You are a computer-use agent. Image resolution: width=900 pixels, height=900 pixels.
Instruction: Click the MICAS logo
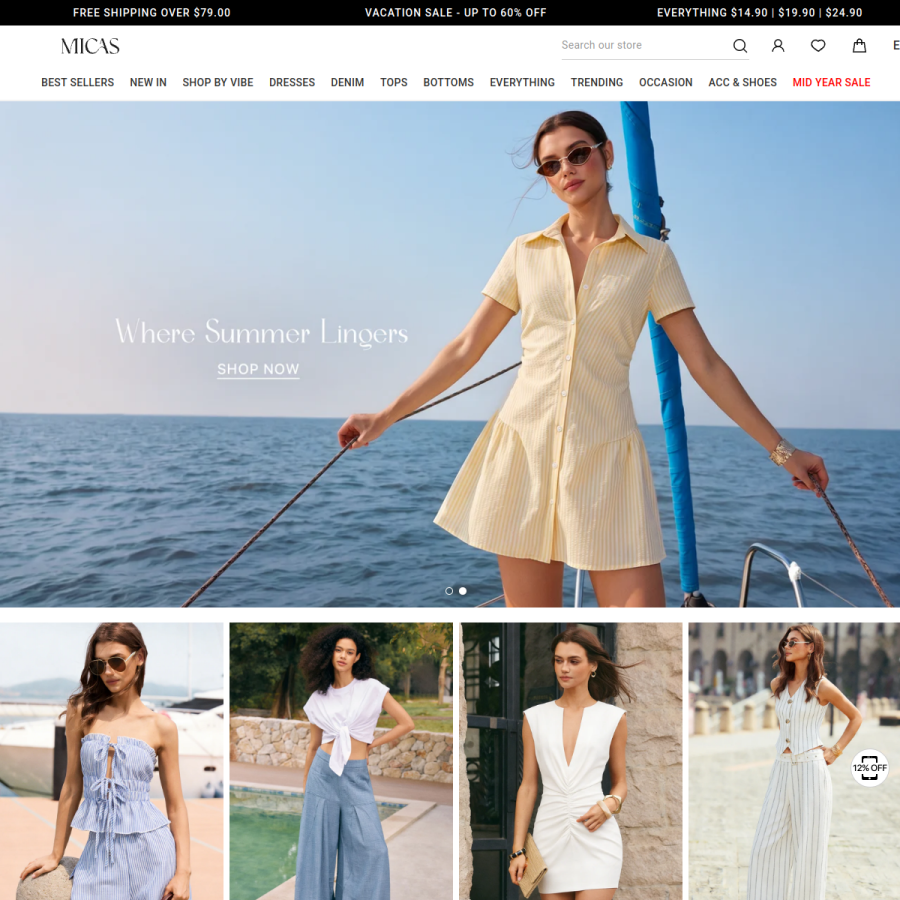tap(90, 46)
